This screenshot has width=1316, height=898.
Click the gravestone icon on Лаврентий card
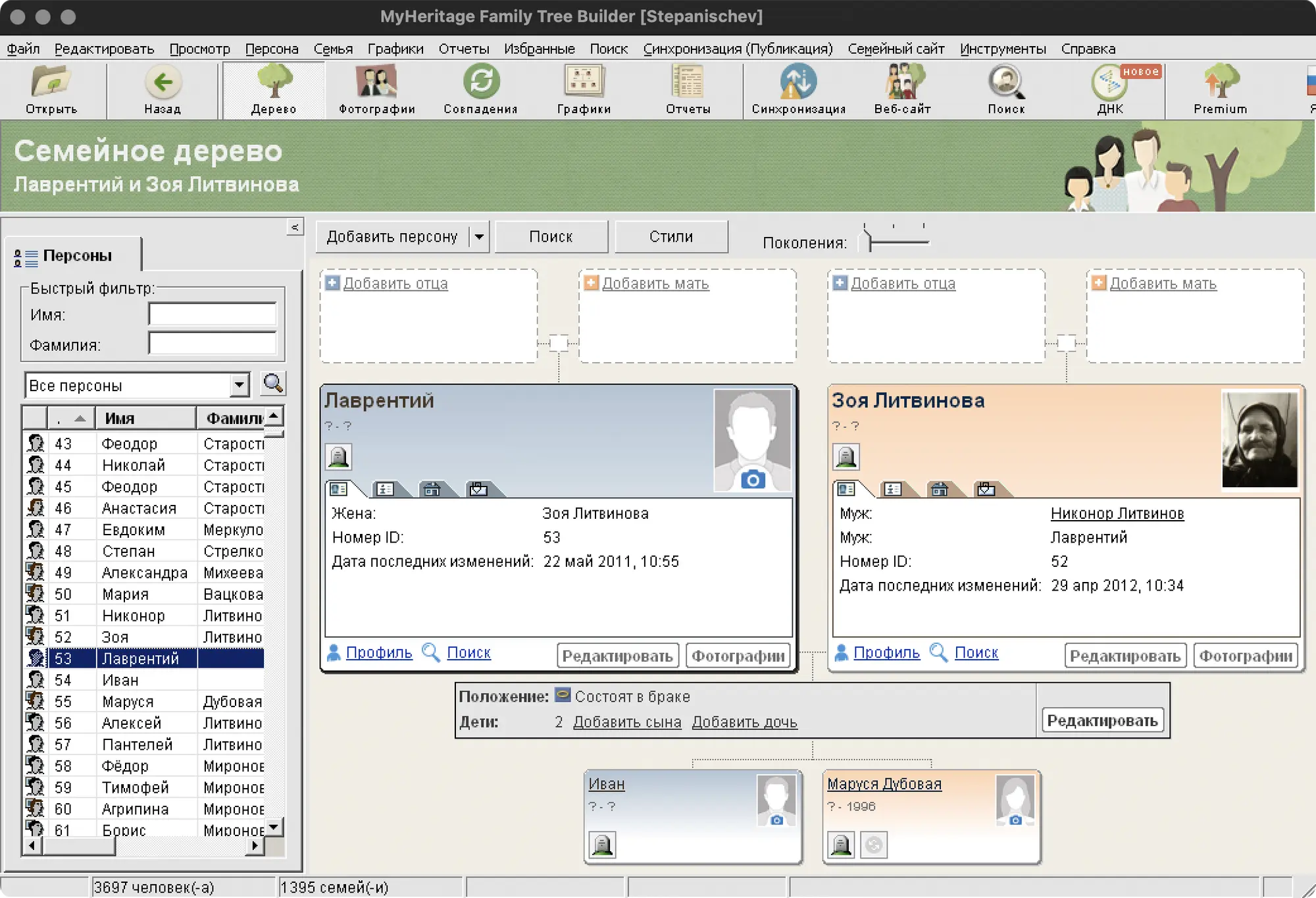338,457
